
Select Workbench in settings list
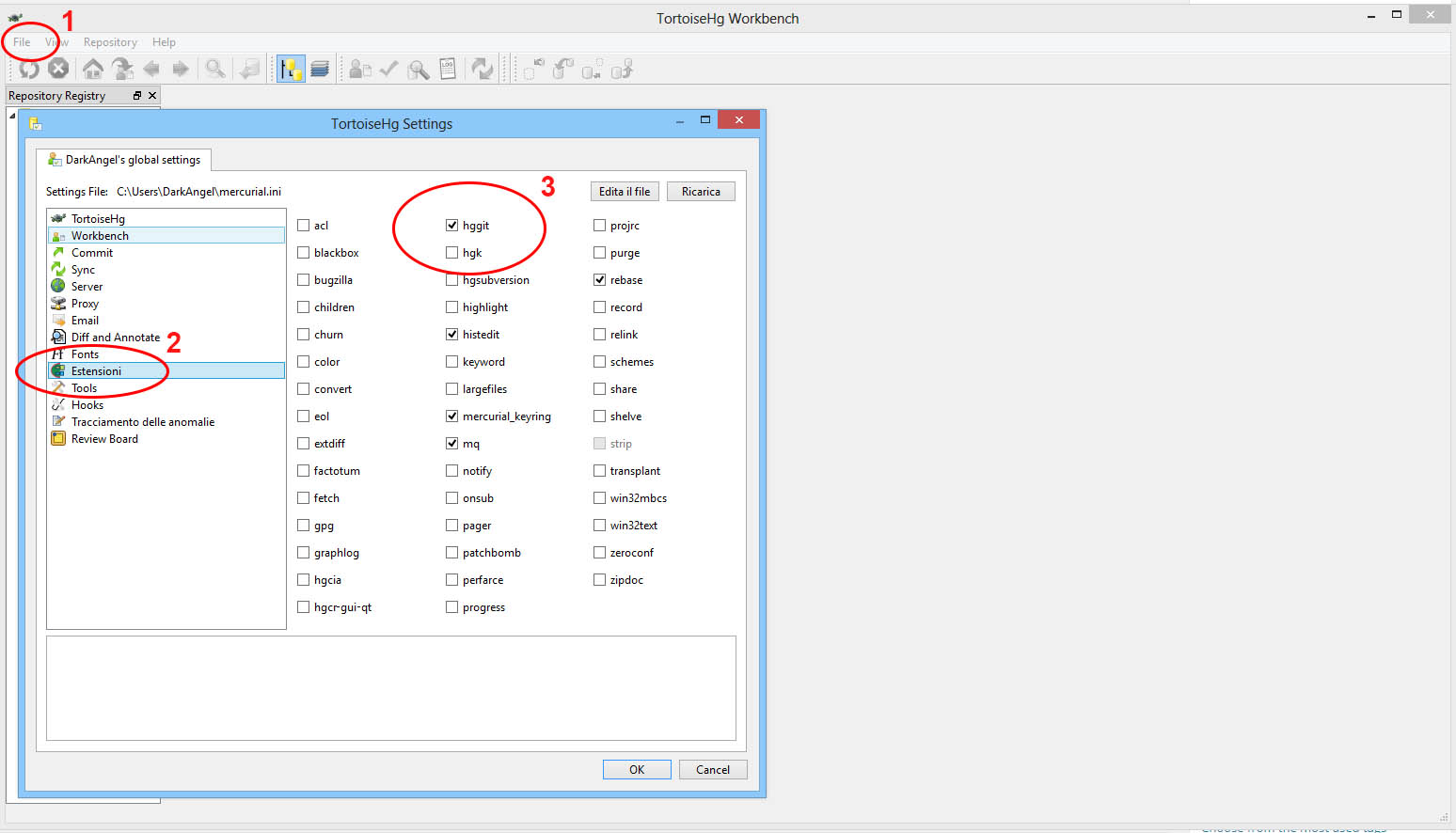pos(166,236)
